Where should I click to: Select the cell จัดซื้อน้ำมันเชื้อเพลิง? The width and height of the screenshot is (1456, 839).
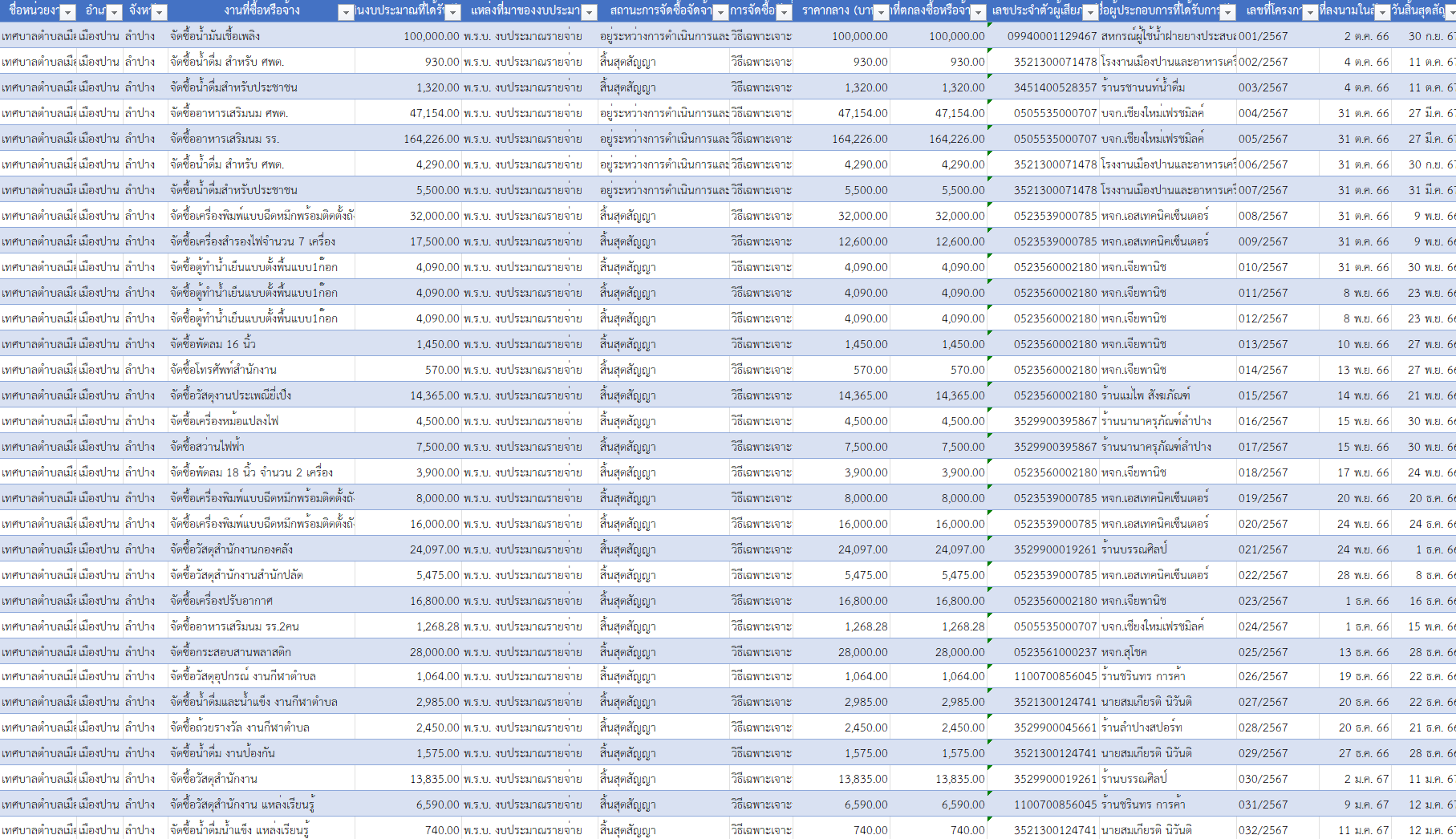215,36
